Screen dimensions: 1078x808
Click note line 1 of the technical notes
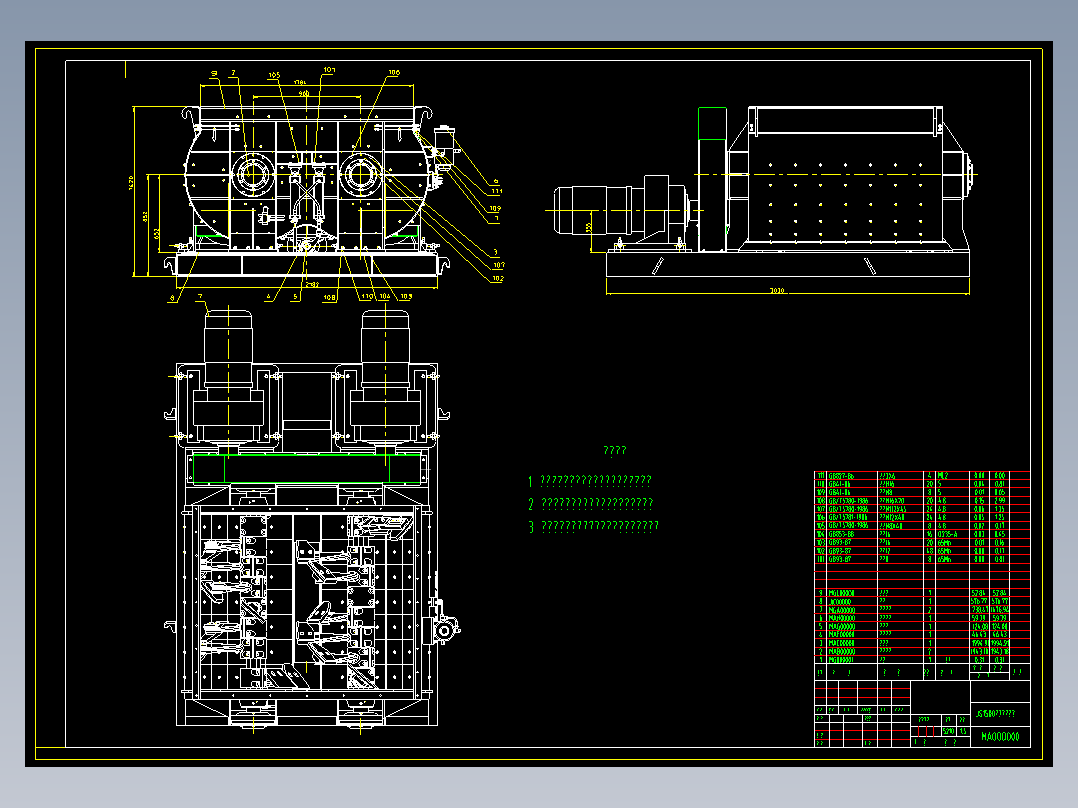pyautogui.click(x=590, y=481)
